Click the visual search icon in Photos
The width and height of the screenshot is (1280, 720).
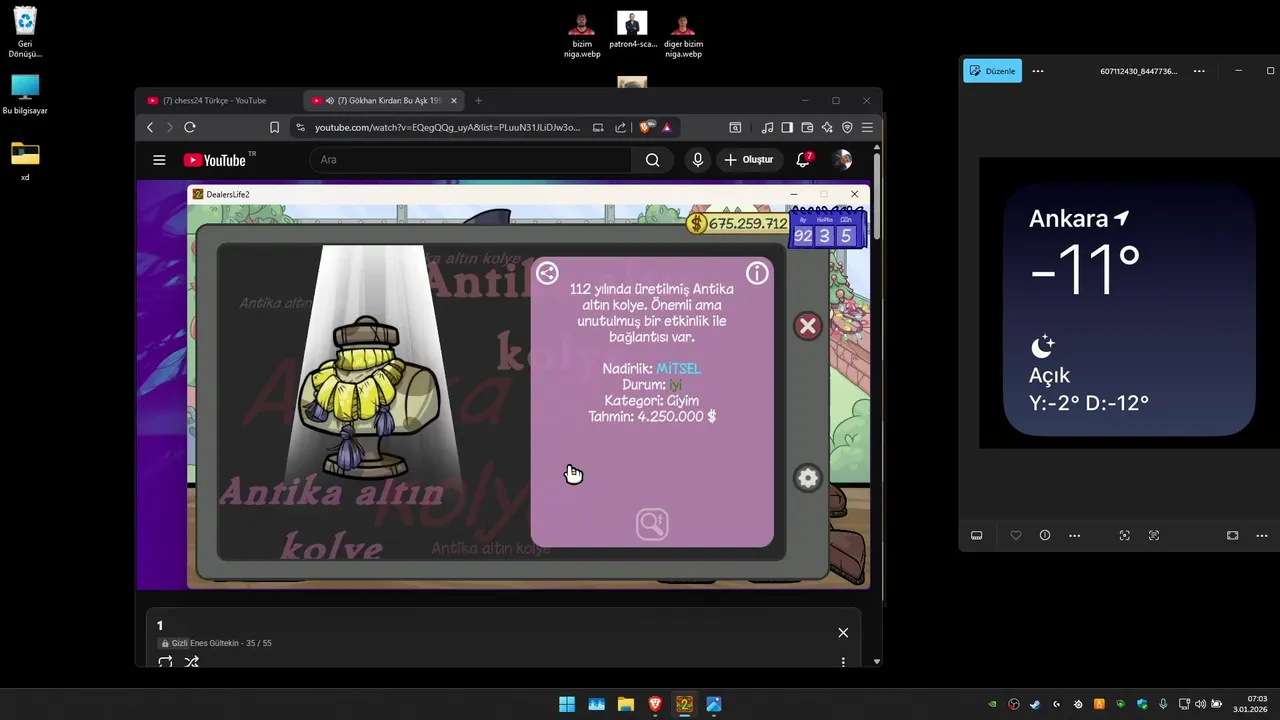point(1125,536)
